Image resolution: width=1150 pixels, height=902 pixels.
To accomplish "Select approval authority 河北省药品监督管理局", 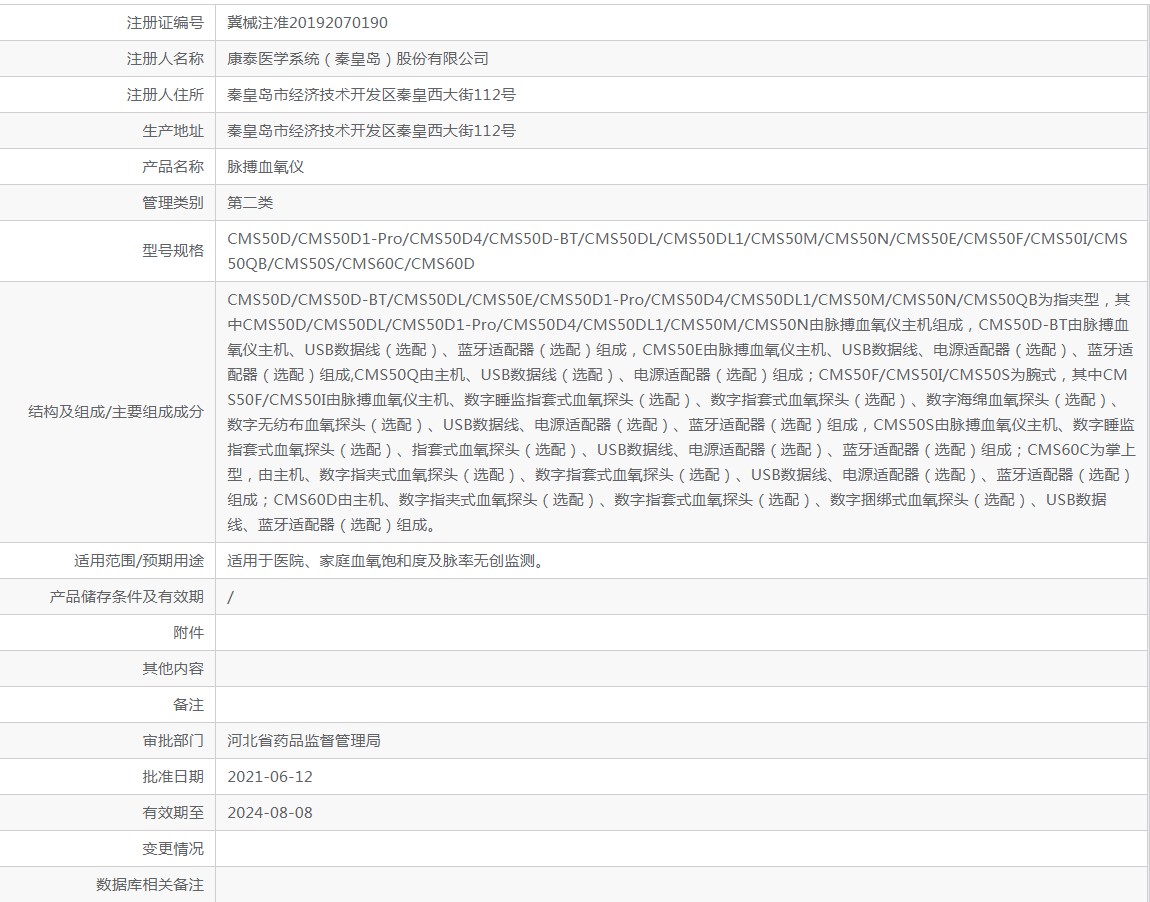I will point(304,741).
